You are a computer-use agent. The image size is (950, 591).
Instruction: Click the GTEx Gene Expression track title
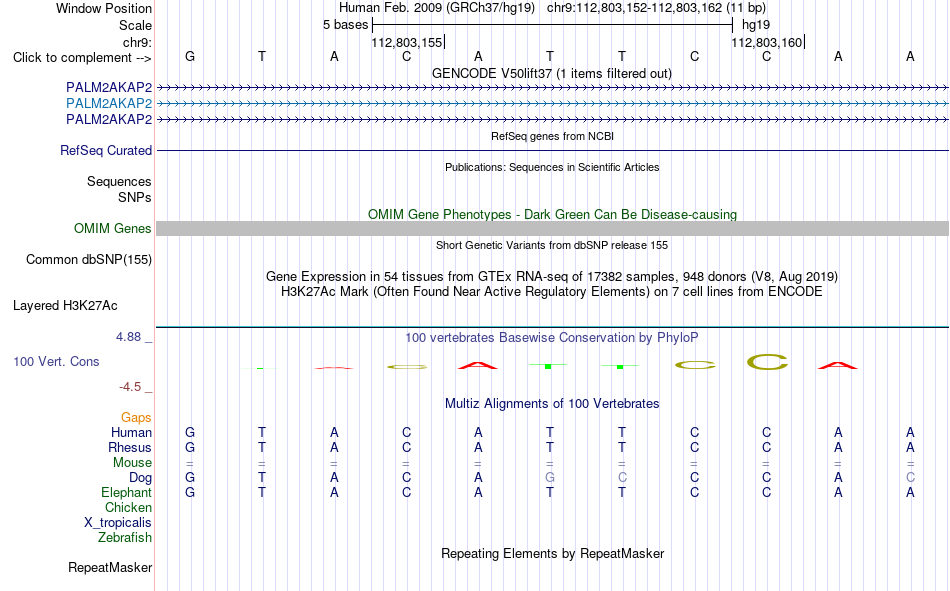[x=552, y=276]
